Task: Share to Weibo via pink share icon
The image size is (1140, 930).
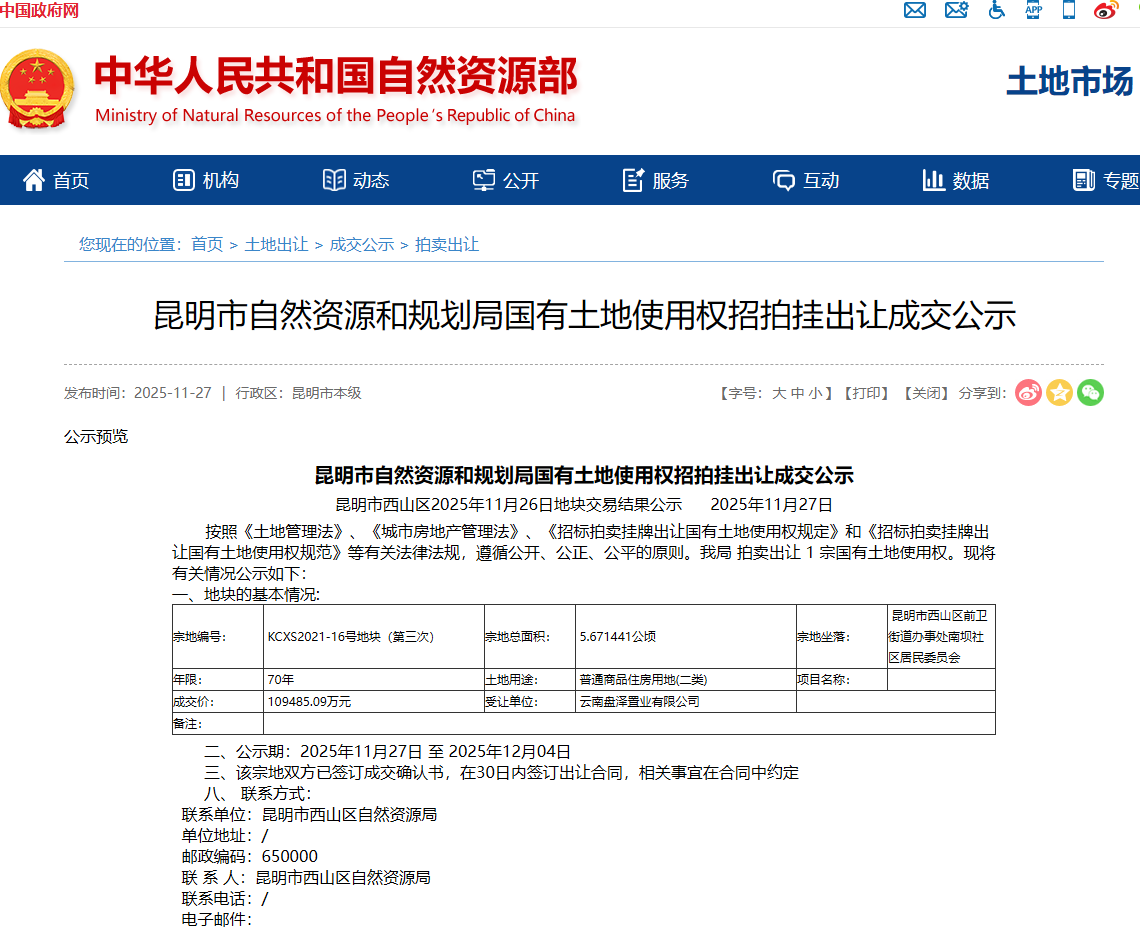Action: 1028,393
